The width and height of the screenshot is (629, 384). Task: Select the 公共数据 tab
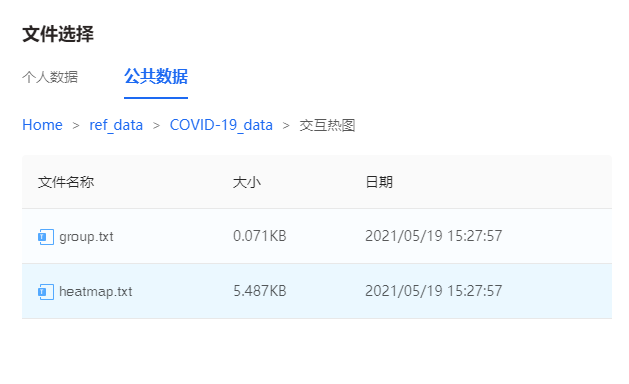(x=156, y=76)
